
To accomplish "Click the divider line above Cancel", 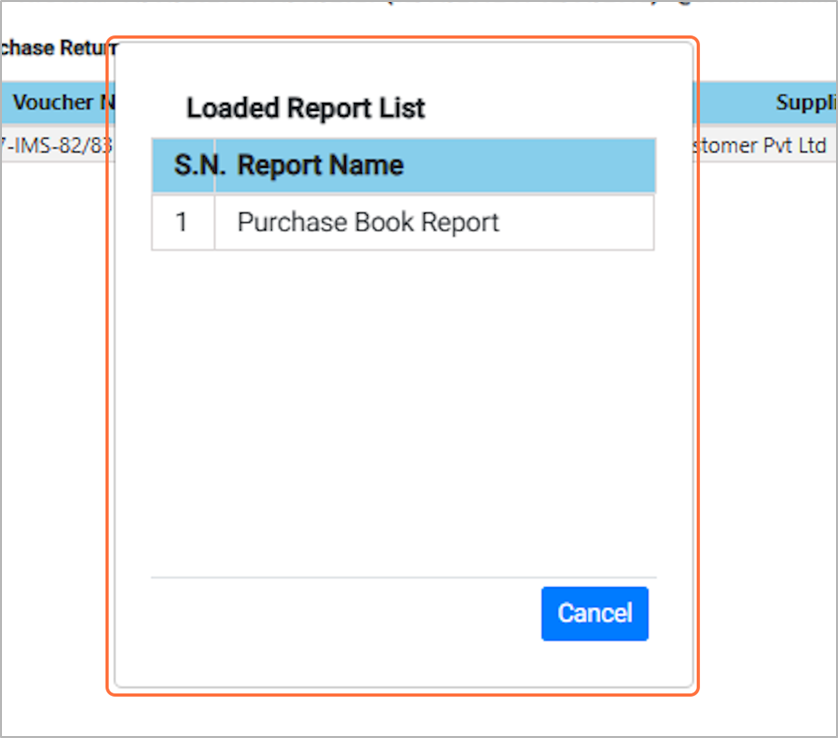I will pos(400,577).
